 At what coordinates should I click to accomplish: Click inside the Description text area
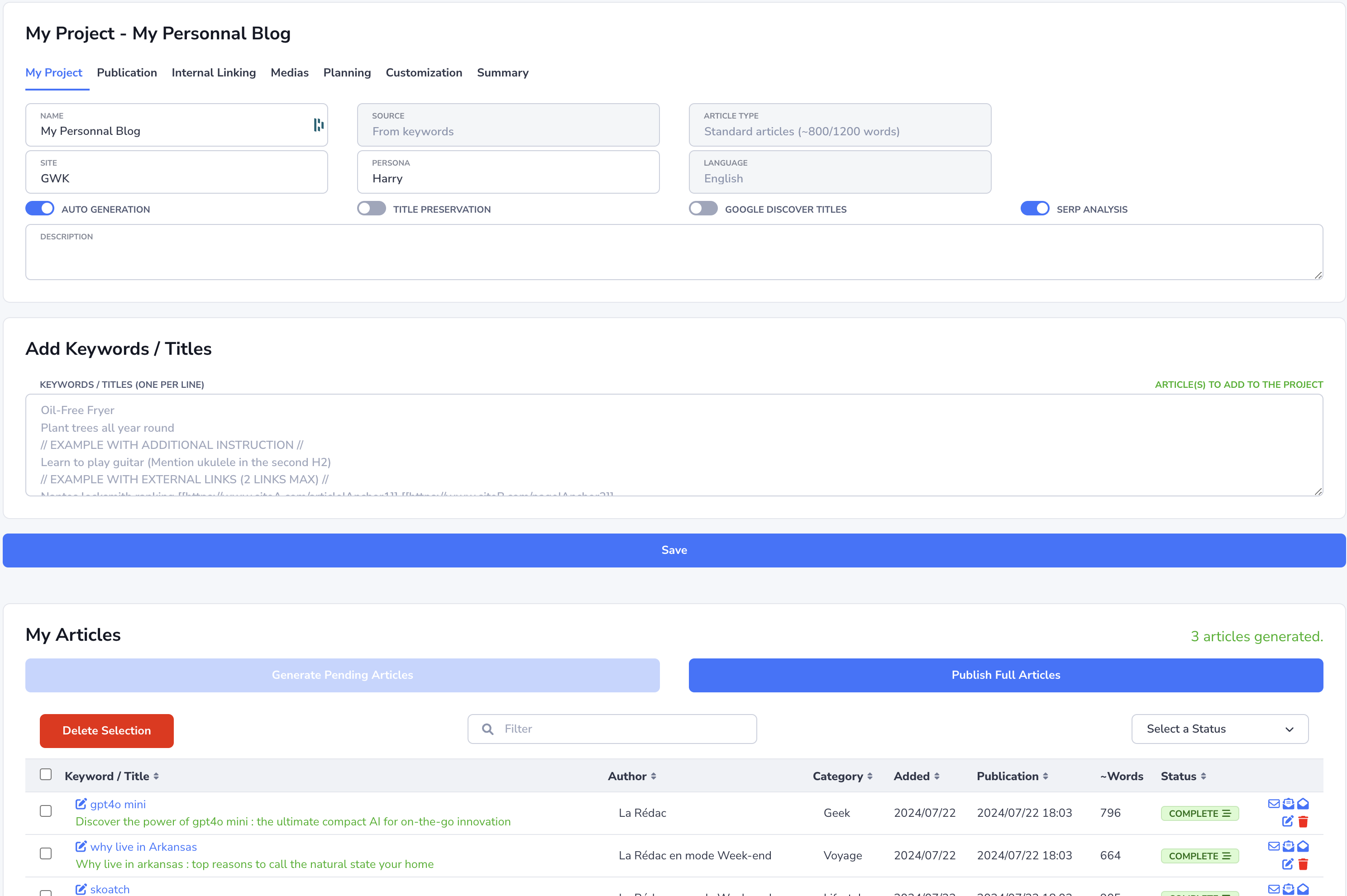click(674, 252)
